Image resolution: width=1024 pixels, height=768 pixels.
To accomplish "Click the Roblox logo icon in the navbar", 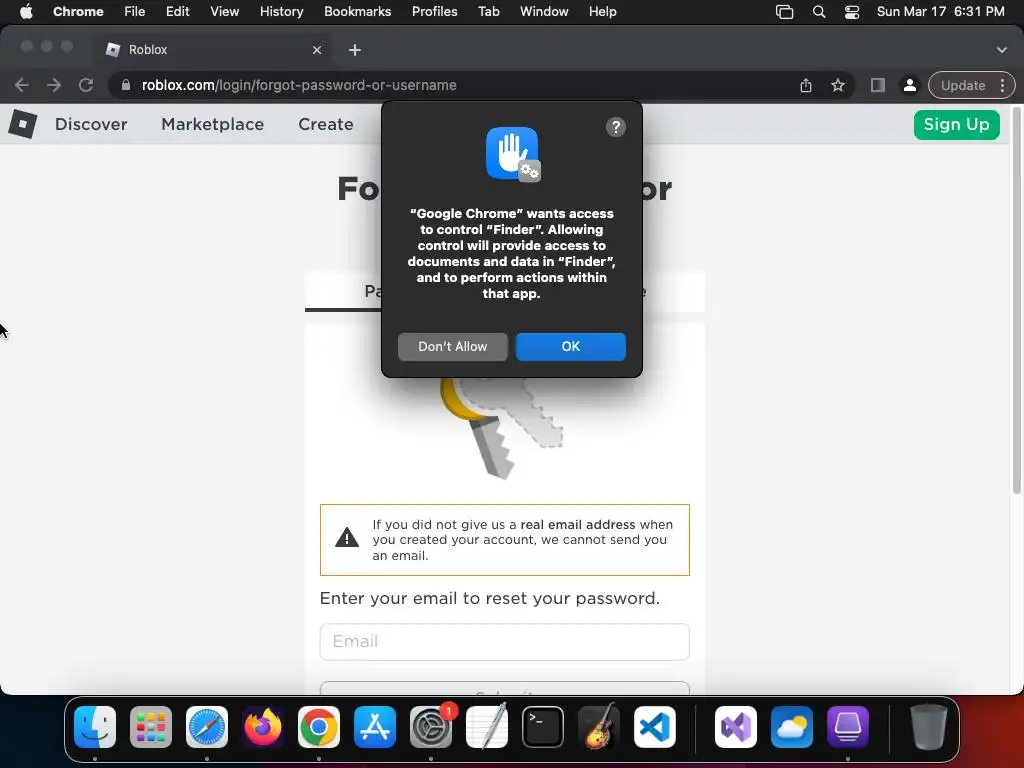I will click(x=23, y=123).
